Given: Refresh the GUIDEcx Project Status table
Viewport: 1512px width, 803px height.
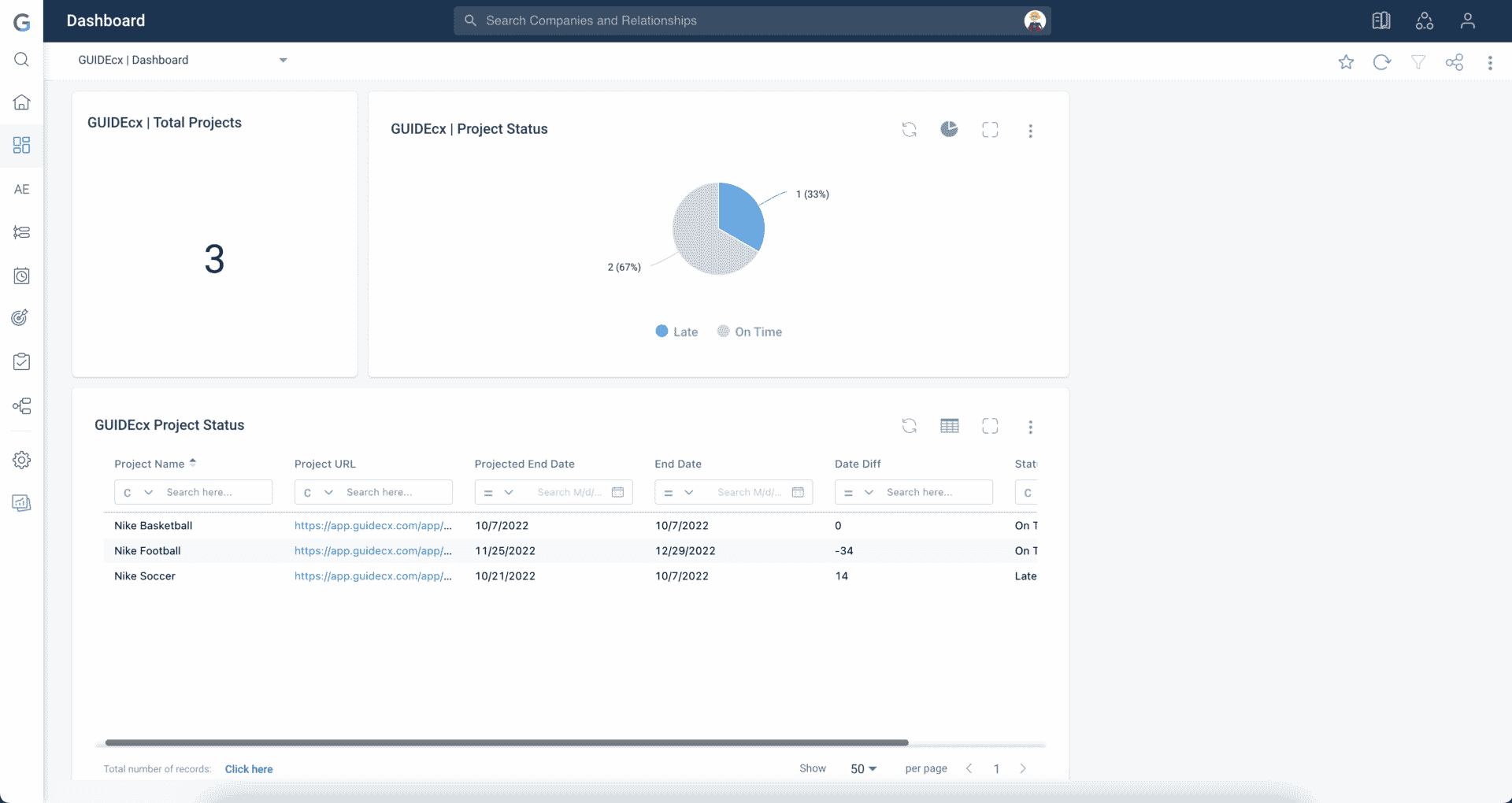Looking at the screenshot, I should pyautogui.click(x=910, y=426).
